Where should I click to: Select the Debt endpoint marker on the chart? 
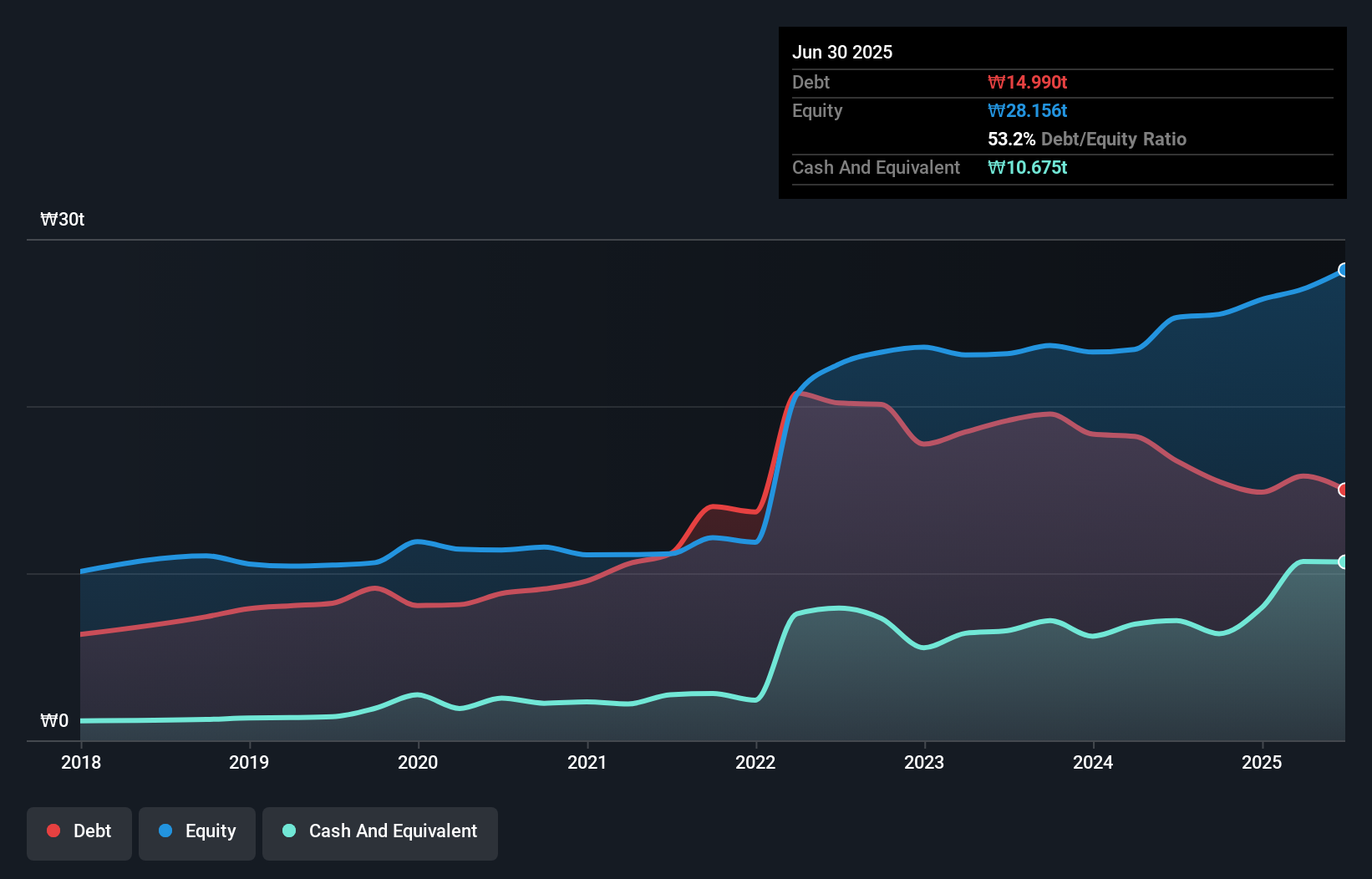1343,489
